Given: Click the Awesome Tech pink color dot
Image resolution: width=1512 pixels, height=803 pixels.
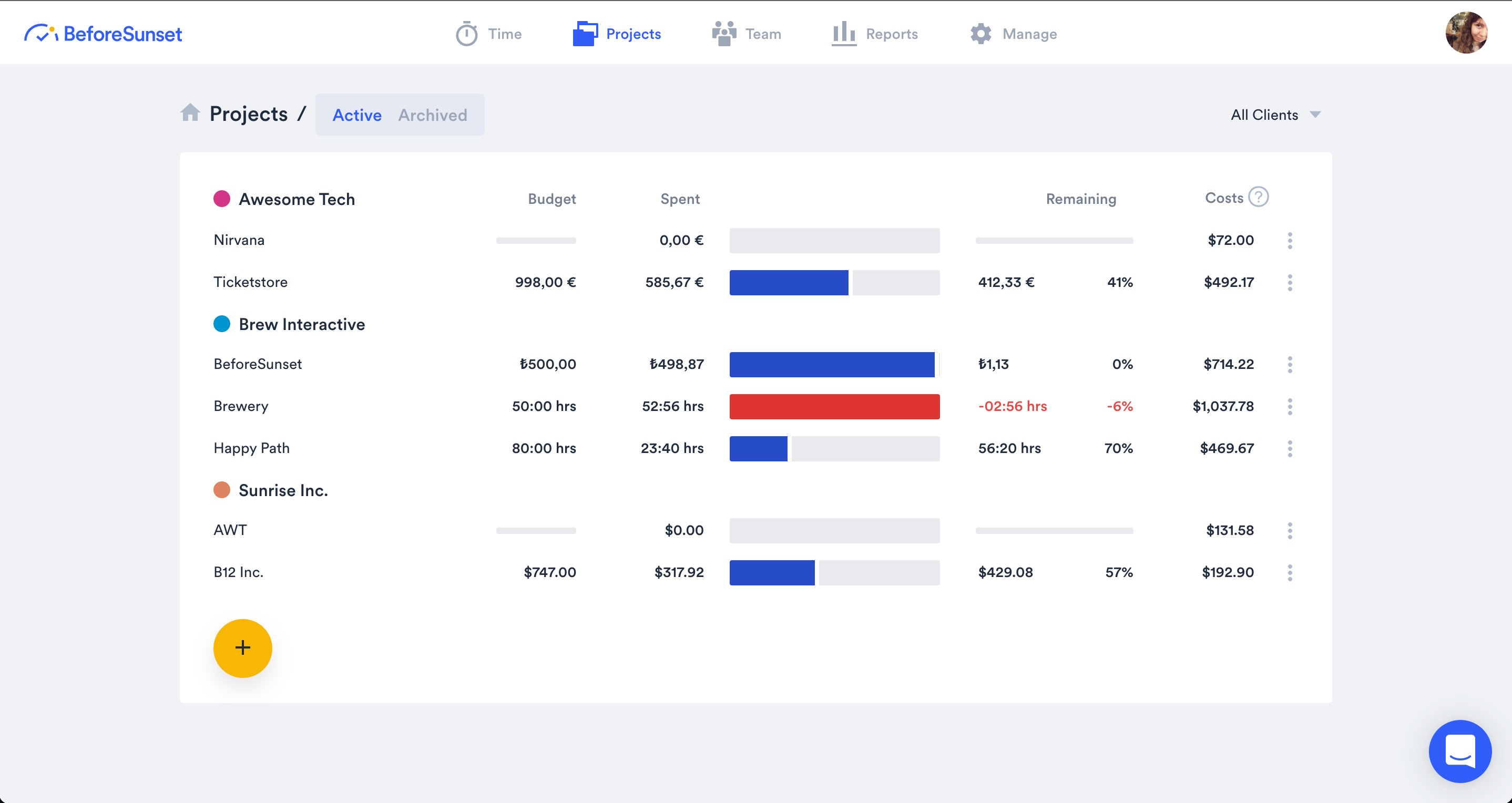Looking at the screenshot, I should (x=221, y=199).
